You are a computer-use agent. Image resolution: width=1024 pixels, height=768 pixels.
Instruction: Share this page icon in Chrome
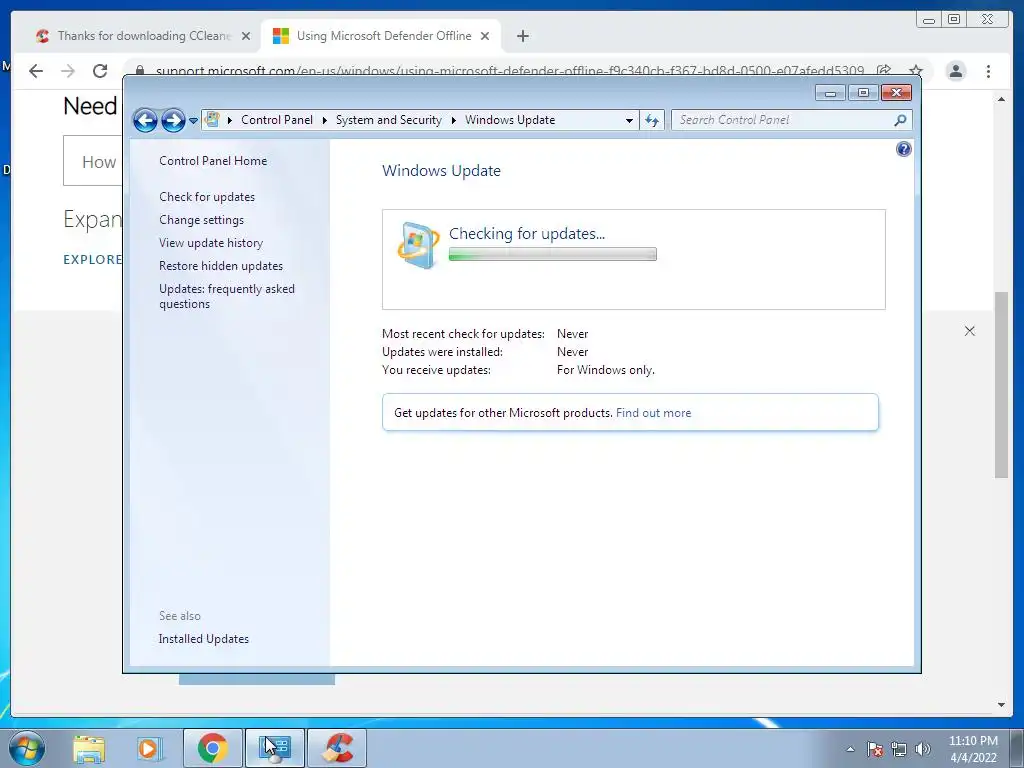pyautogui.click(x=884, y=71)
